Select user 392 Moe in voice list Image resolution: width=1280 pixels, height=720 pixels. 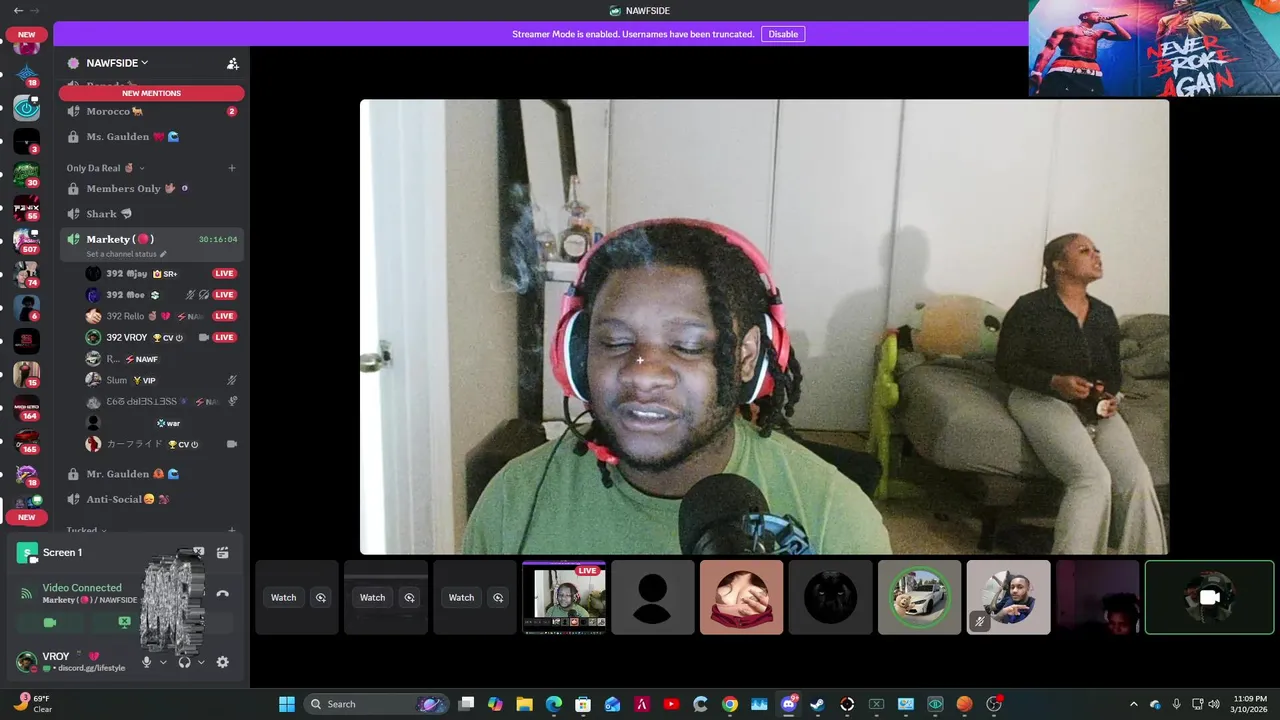(161, 295)
